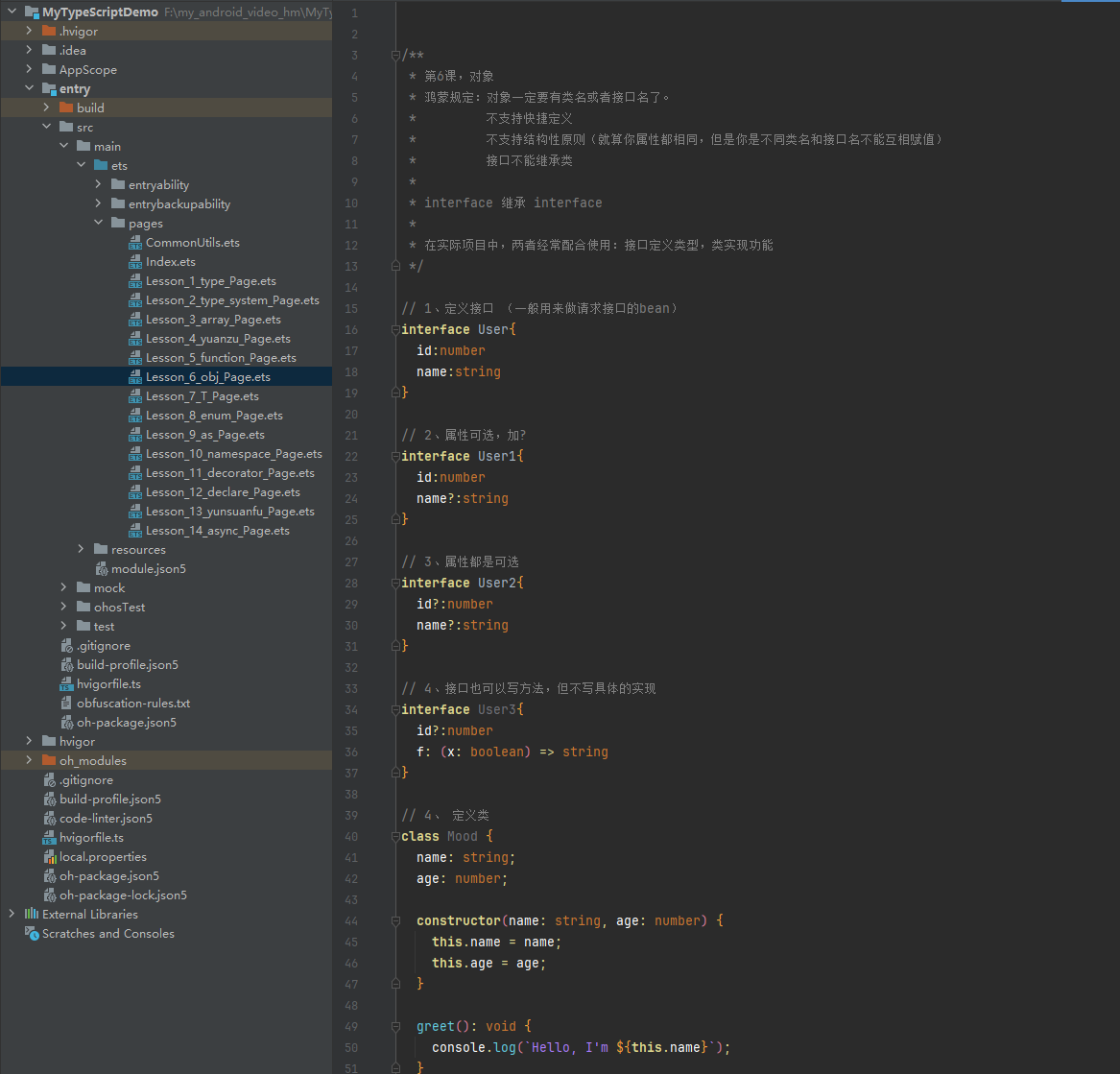Open Lesson_5_function_Page.ets file

[x=221, y=358]
